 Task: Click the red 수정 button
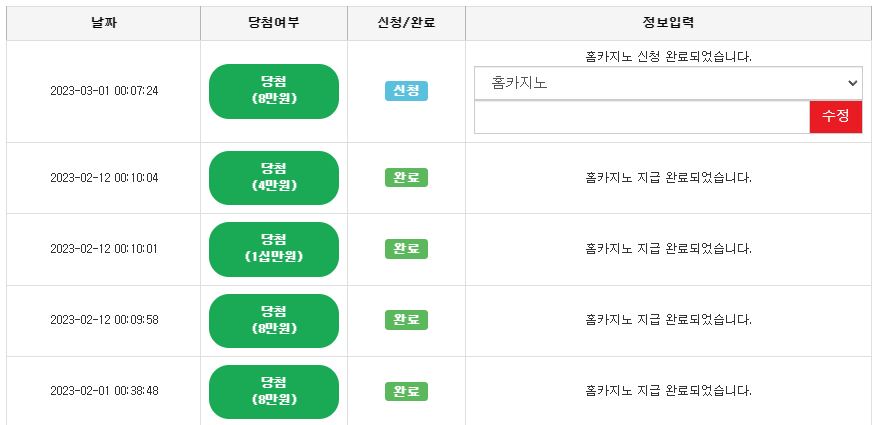(x=836, y=117)
